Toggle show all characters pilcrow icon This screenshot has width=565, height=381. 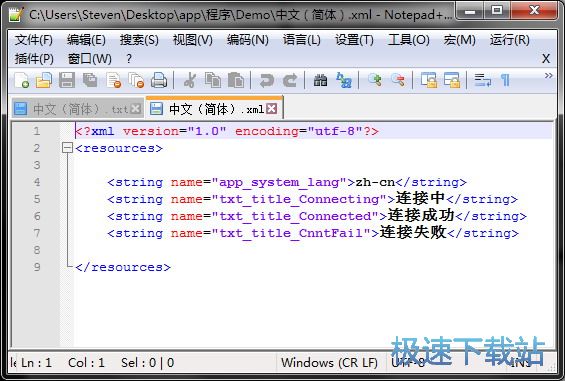506,80
